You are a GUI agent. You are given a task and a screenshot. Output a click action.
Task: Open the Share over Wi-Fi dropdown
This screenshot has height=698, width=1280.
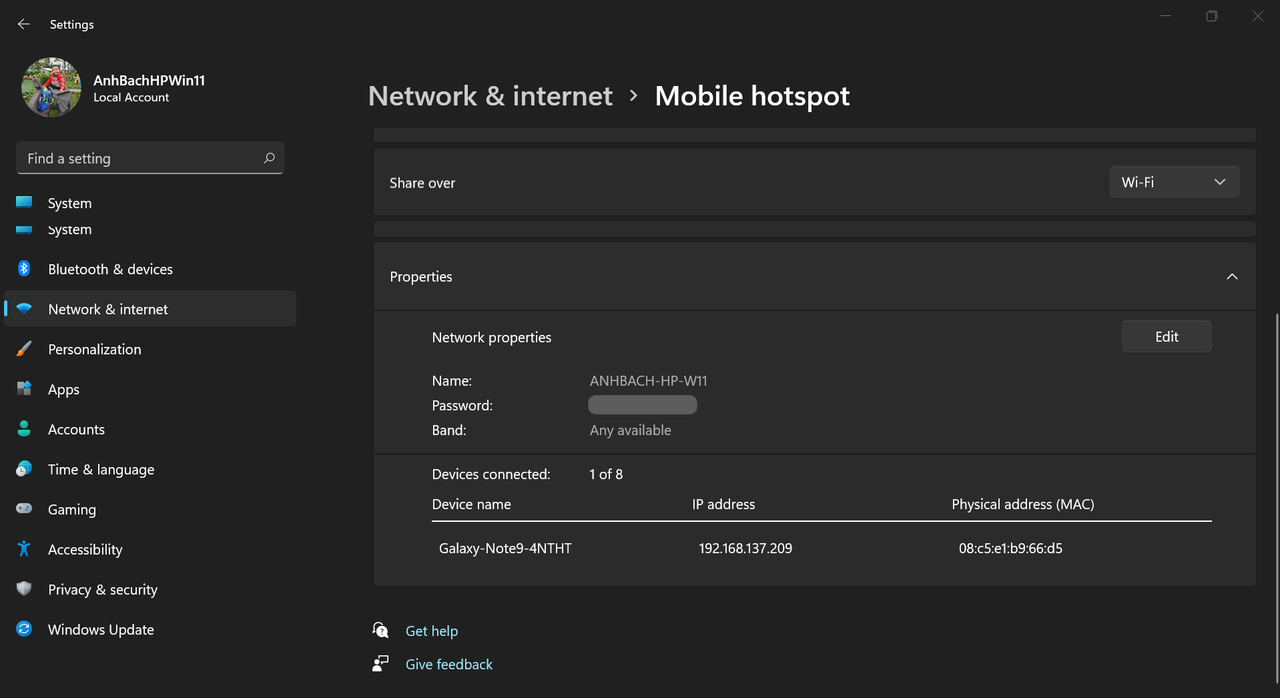(x=1174, y=182)
